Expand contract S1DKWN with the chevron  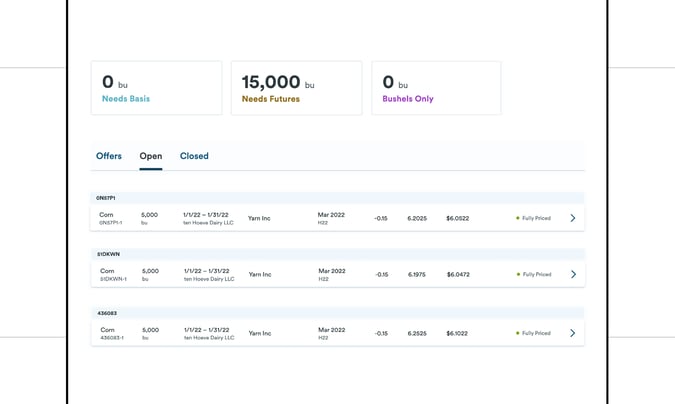pyautogui.click(x=573, y=274)
